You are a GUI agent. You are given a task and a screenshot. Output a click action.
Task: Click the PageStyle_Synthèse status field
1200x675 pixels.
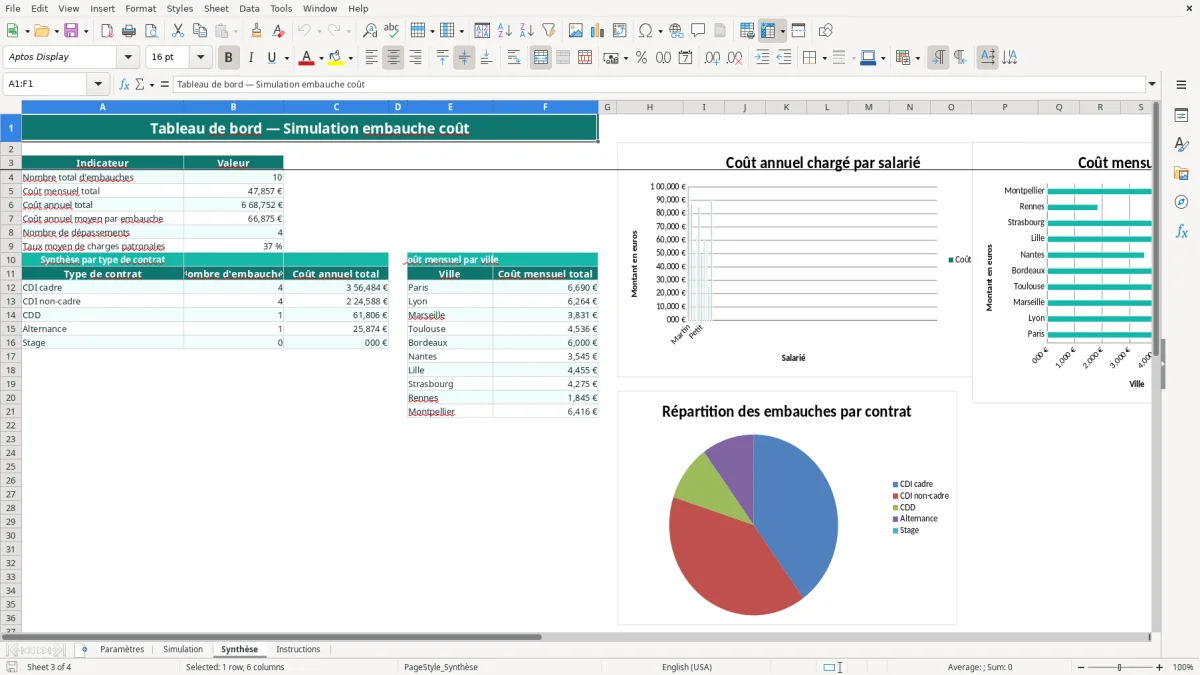tap(441, 667)
